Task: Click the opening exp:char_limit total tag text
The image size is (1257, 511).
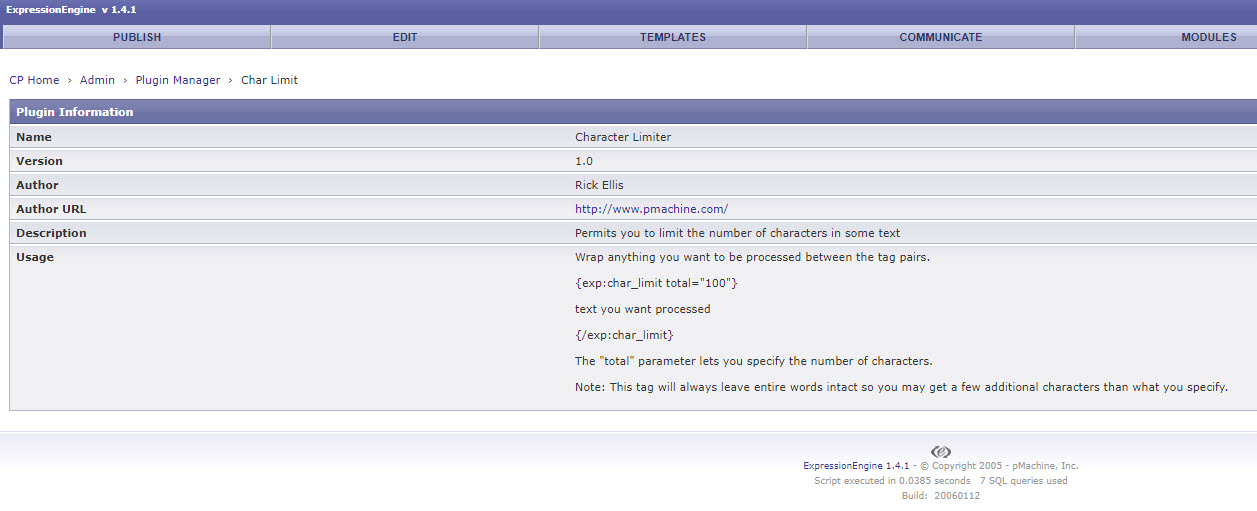Action: tap(656, 283)
